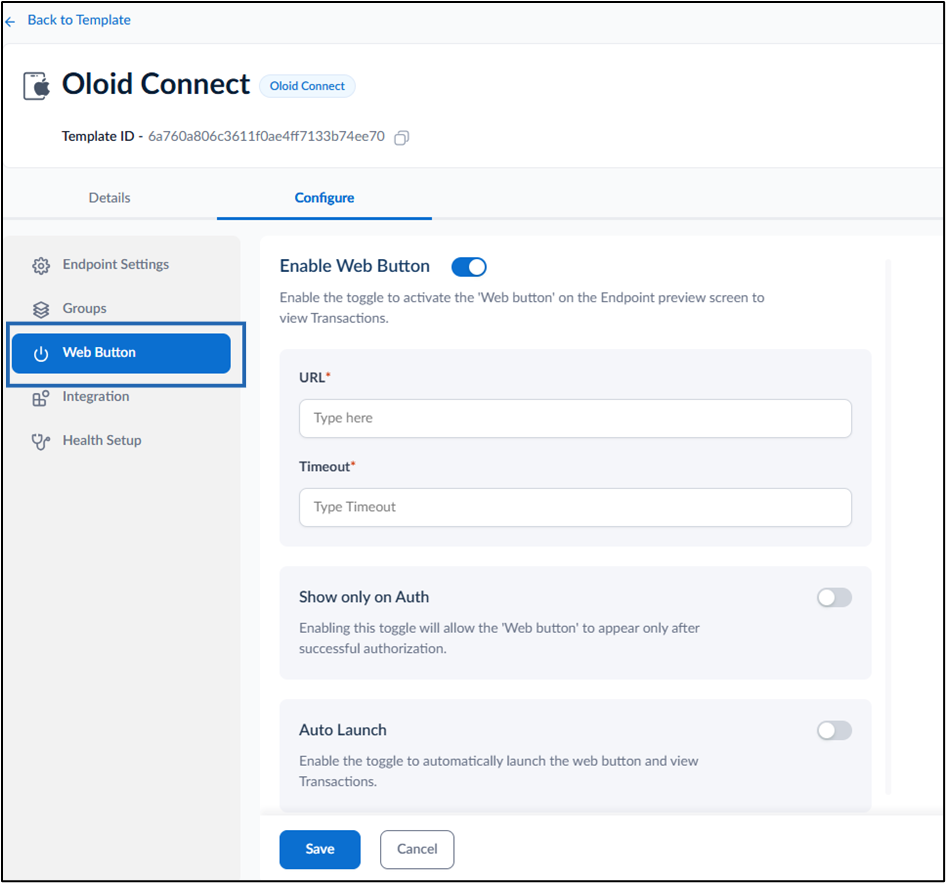Click the Timeout input field

[575, 507]
